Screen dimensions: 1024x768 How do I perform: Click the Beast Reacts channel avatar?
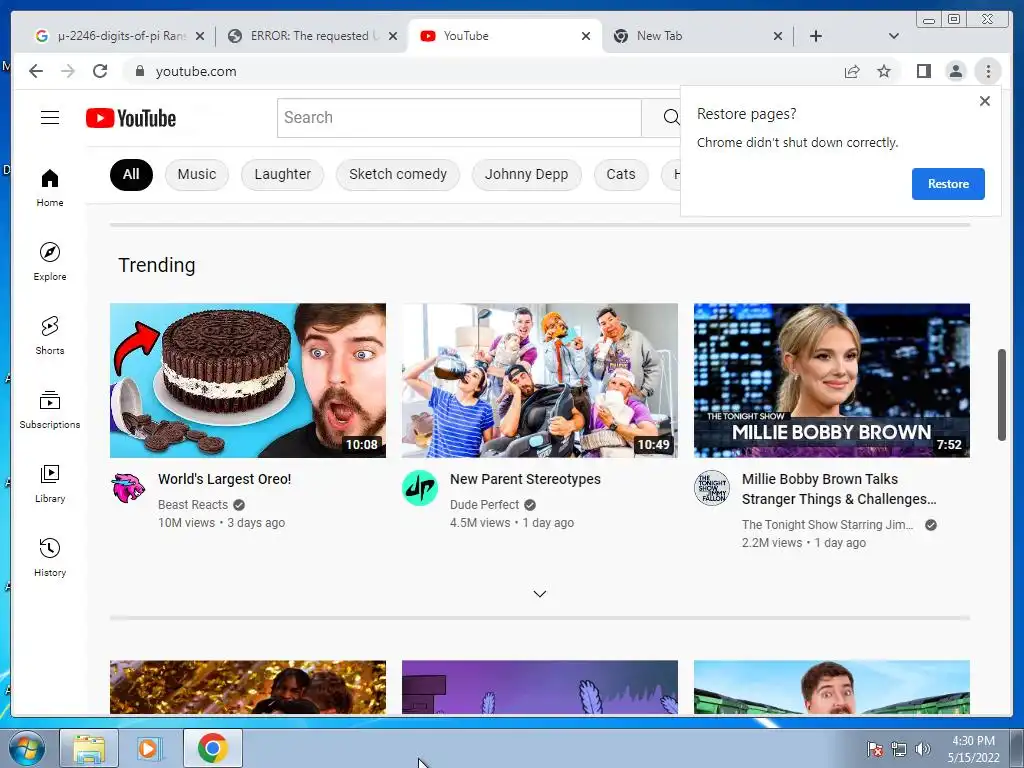128,488
